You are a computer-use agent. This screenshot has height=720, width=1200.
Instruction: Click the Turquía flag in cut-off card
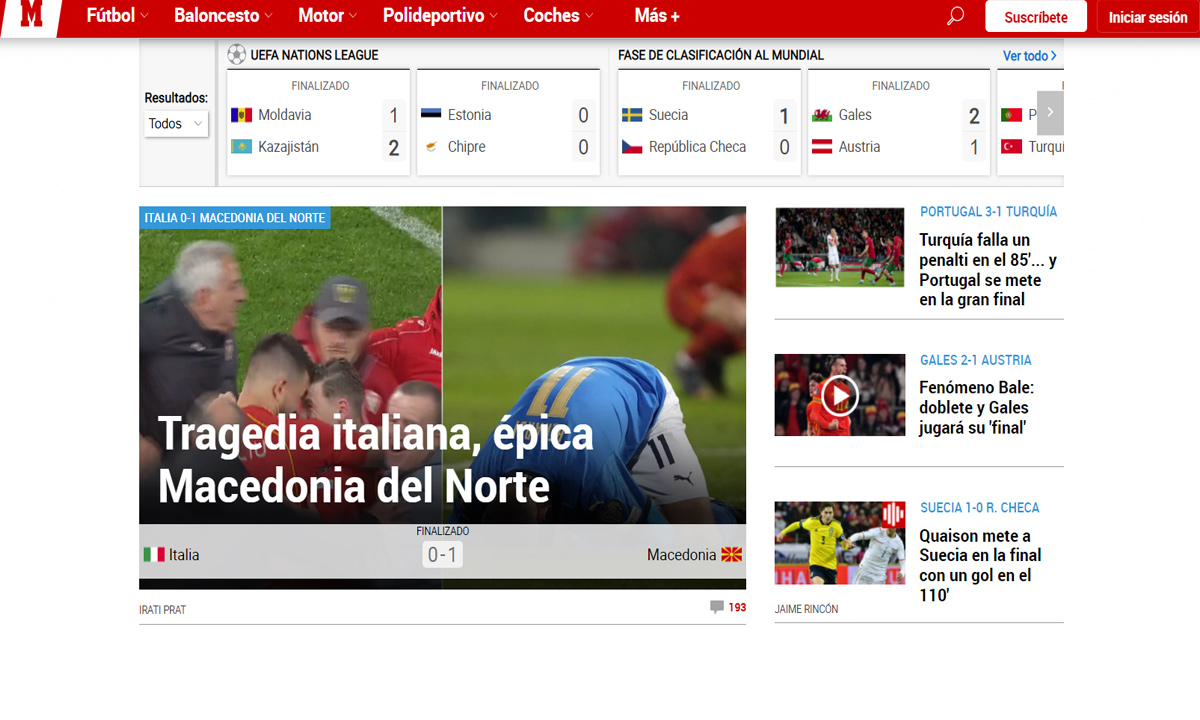tap(1011, 147)
